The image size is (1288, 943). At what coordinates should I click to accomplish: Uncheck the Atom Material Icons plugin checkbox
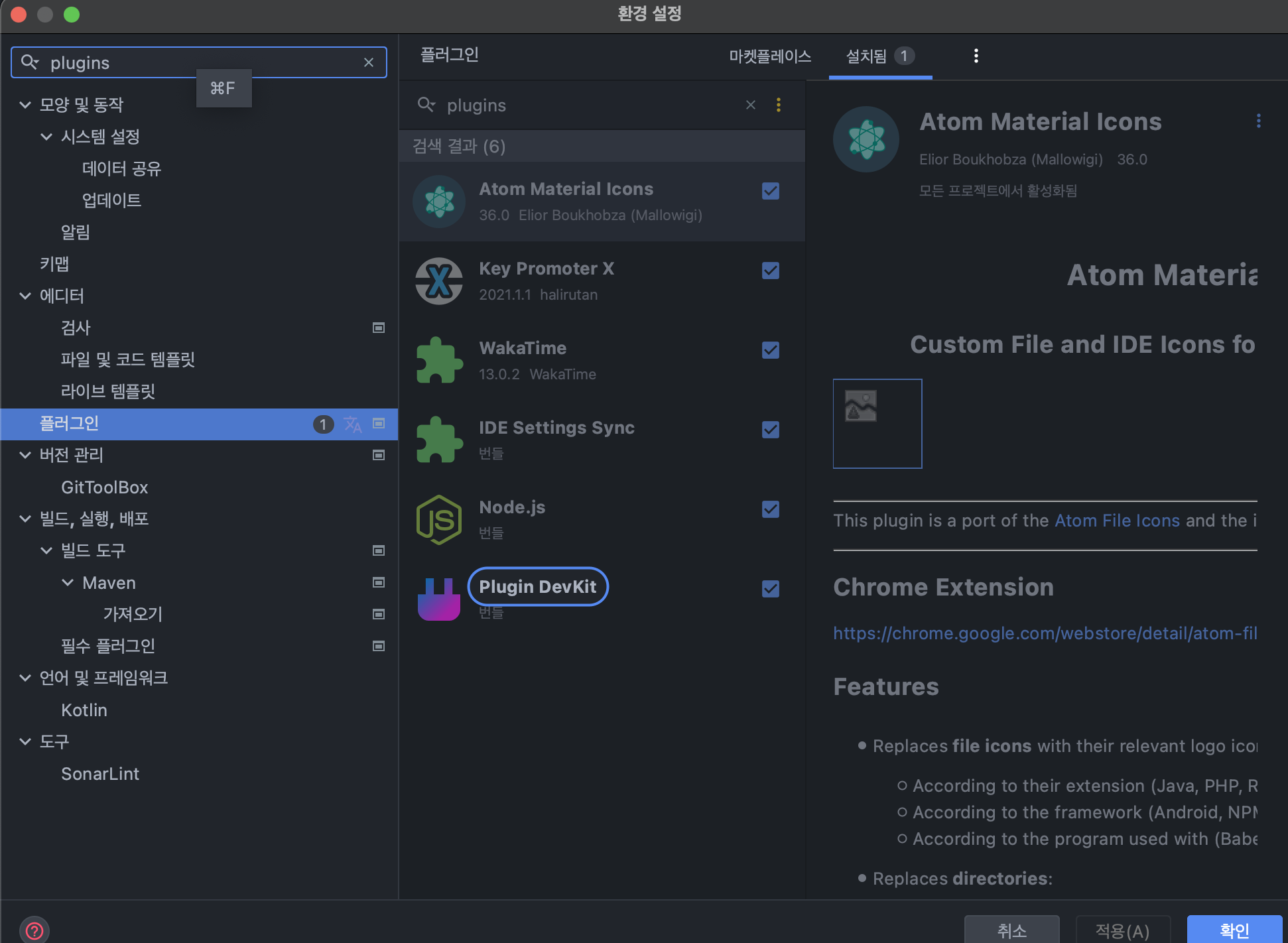point(770,191)
